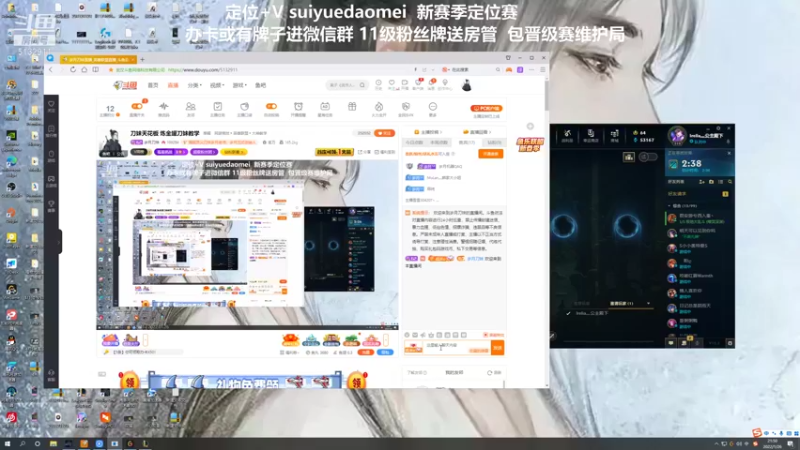Toggle the second orange switch in toolbar
The height and width of the screenshot is (450, 800).
[x=271, y=106]
